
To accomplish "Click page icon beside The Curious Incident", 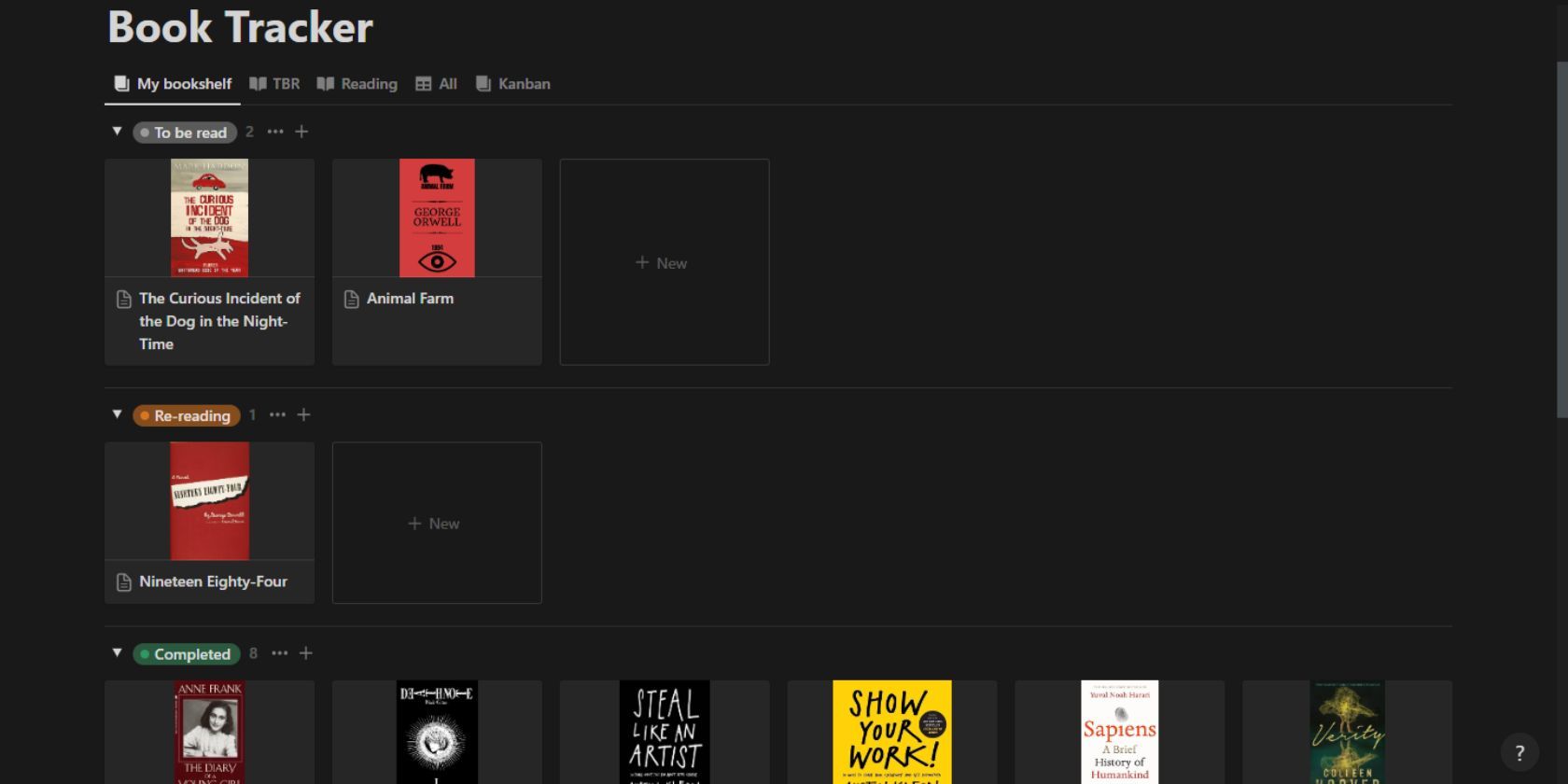I will point(124,300).
